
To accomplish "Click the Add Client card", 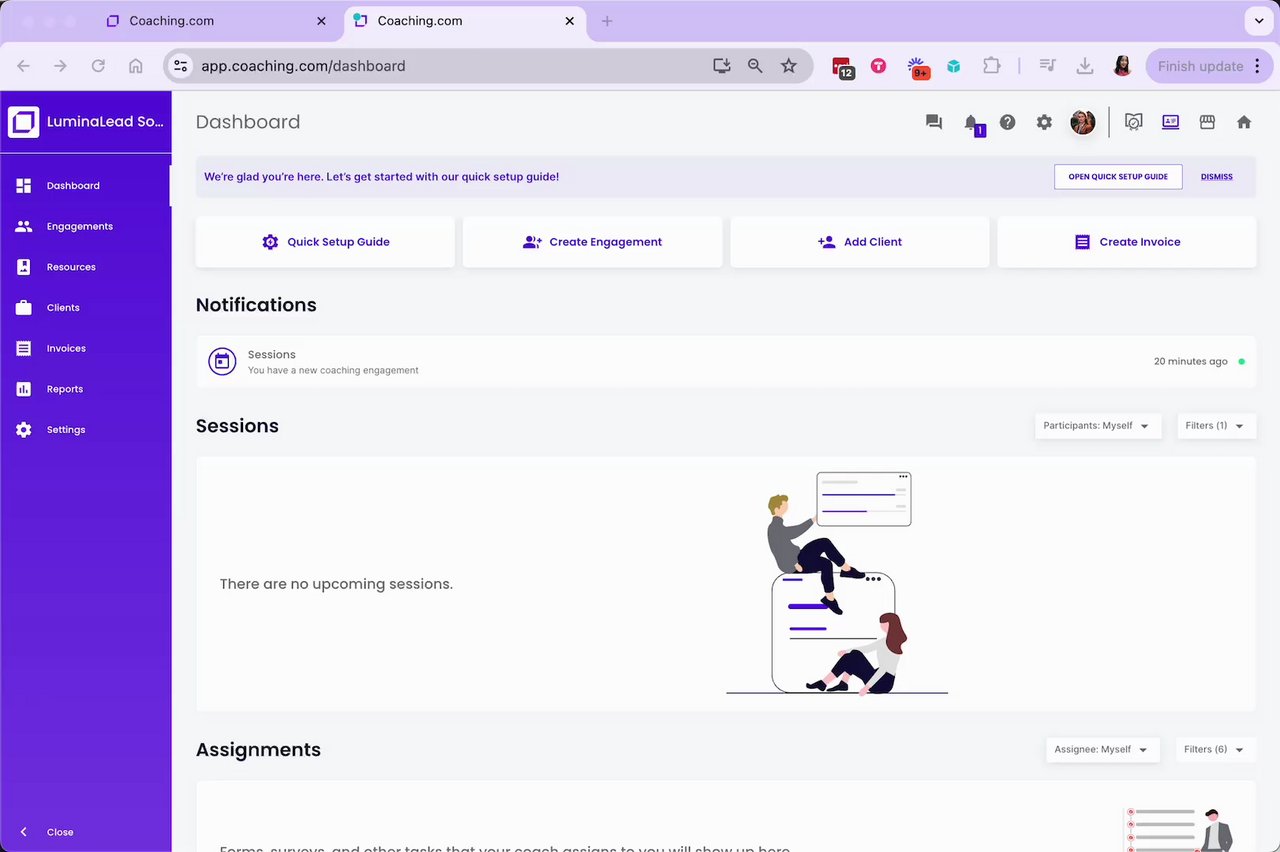I will 860,242.
